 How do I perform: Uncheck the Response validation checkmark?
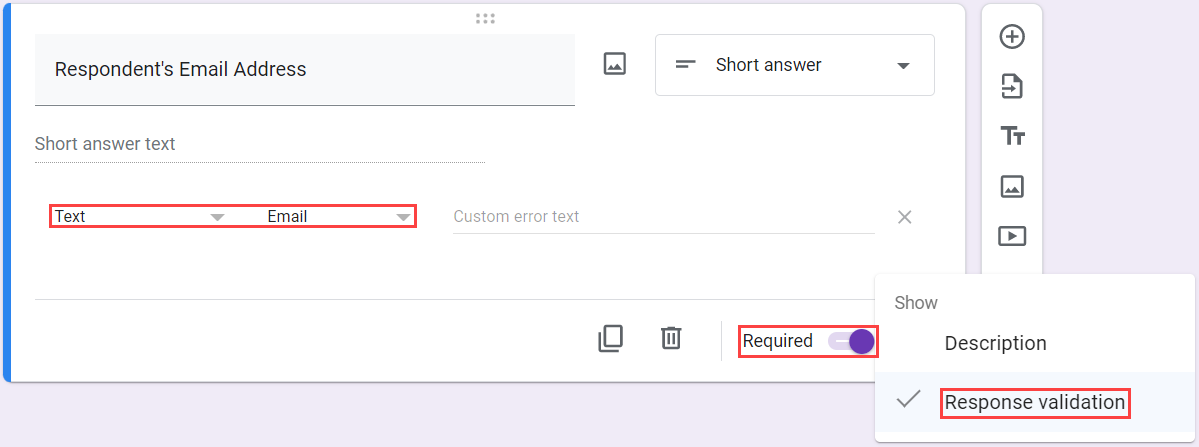point(908,399)
